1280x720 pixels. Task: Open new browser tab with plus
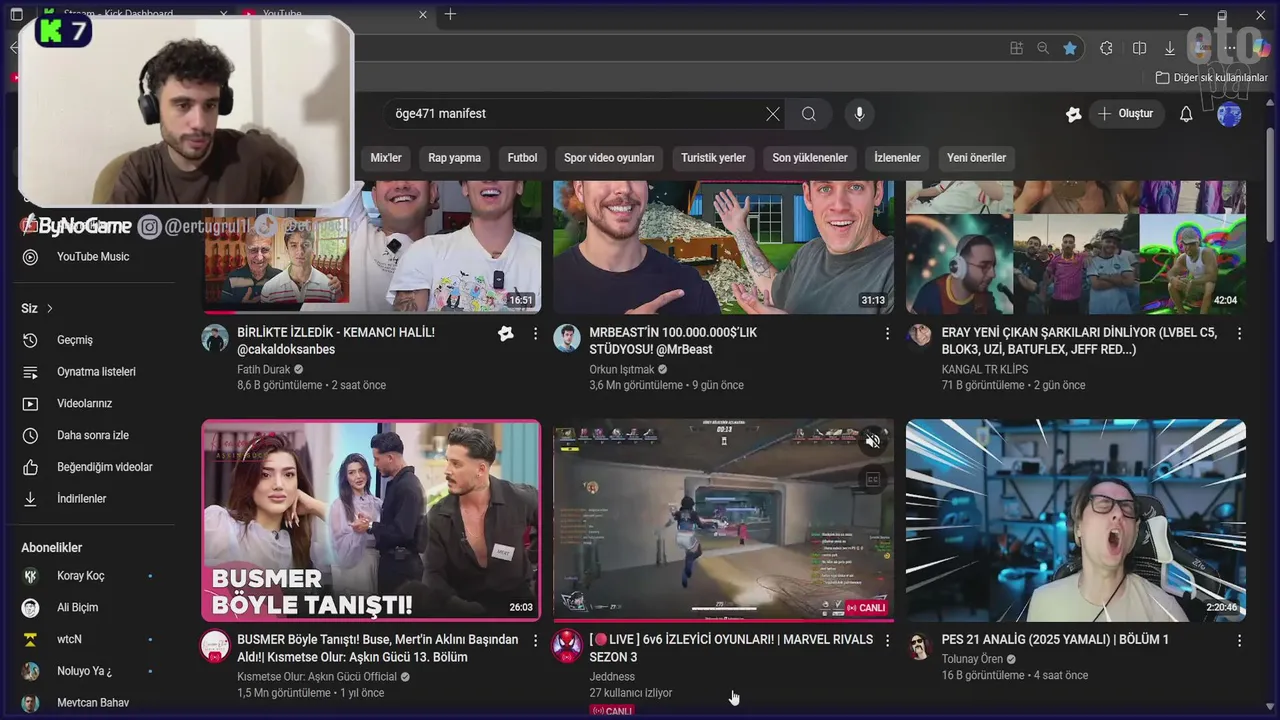coord(450,14)
